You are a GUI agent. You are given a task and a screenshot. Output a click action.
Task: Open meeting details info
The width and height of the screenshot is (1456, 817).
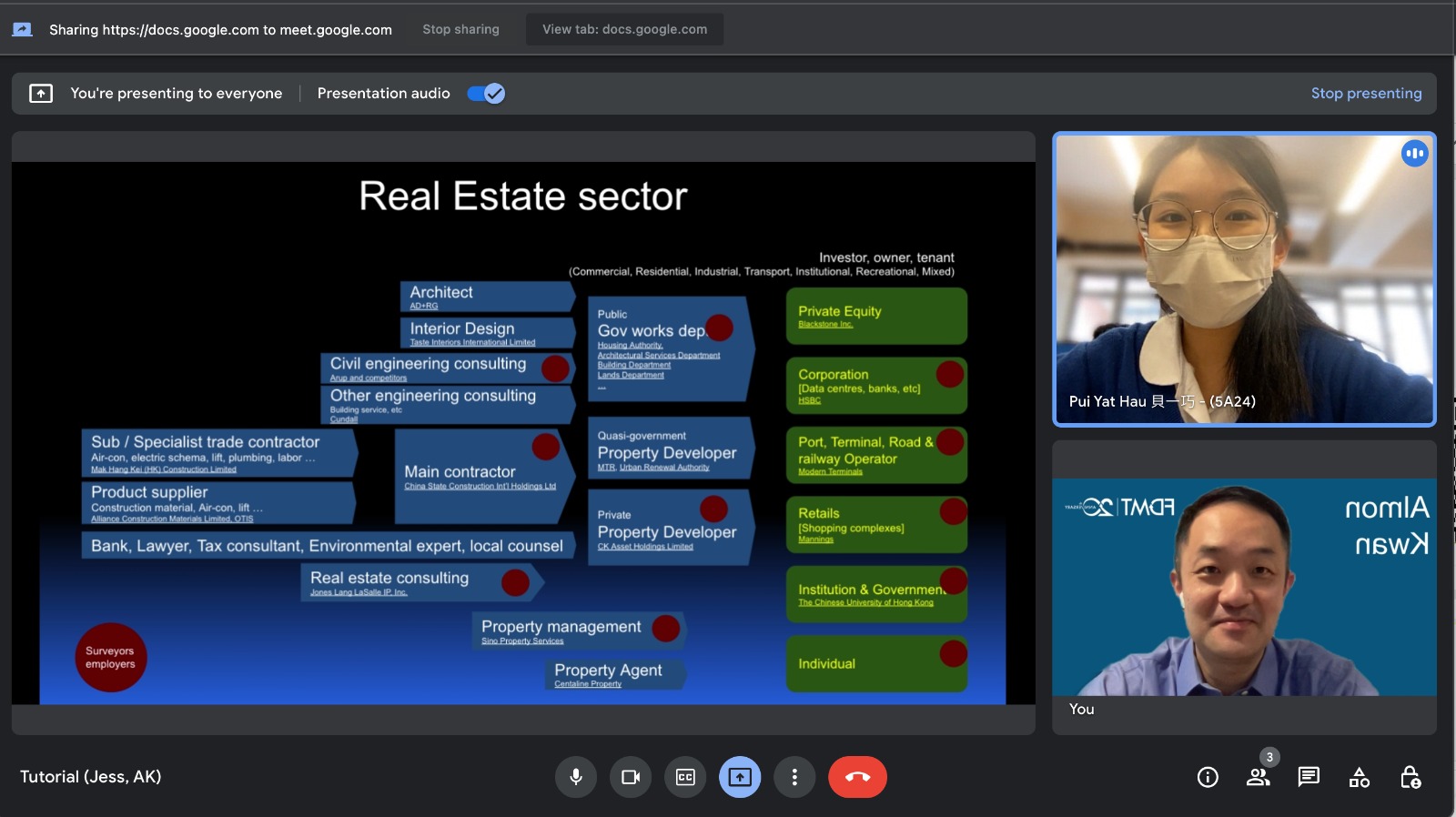click(1208, 777)
